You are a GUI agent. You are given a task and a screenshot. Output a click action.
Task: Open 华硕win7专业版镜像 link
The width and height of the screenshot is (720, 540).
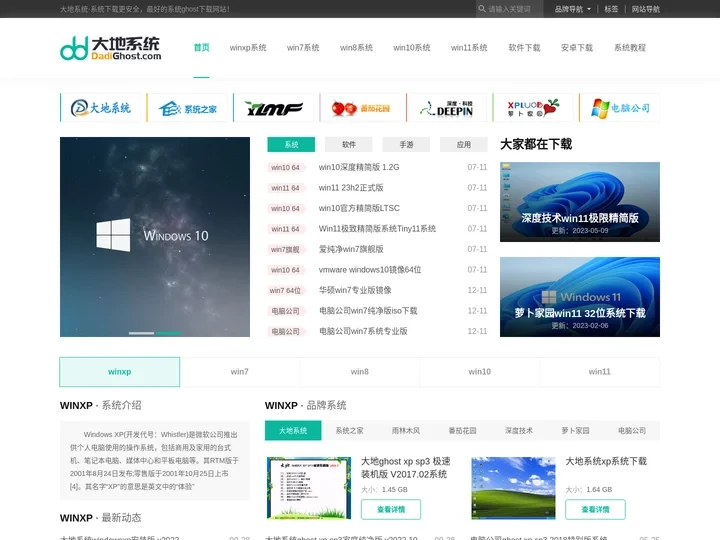click(x=355, y=290)
